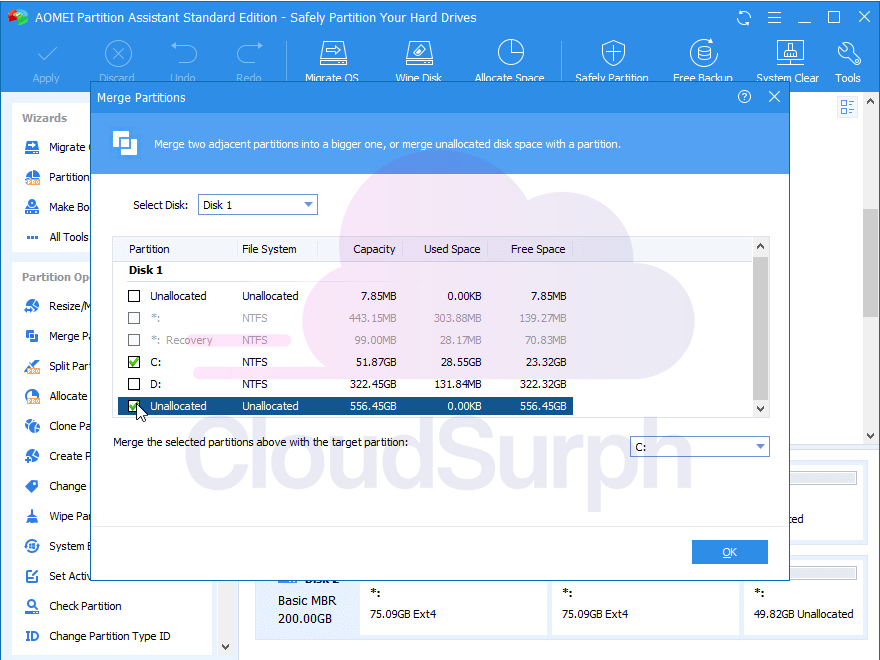
Task: Open the hamburger menu in title bar
Action: (774, 18)
